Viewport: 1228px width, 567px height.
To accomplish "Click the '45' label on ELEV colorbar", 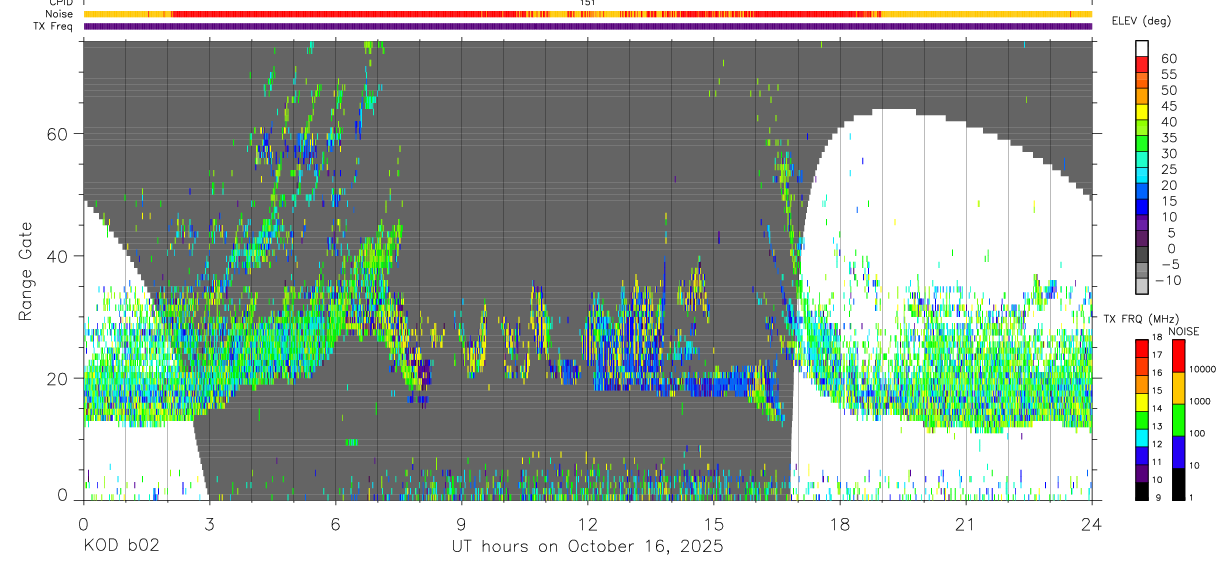I will point(1169,106).
